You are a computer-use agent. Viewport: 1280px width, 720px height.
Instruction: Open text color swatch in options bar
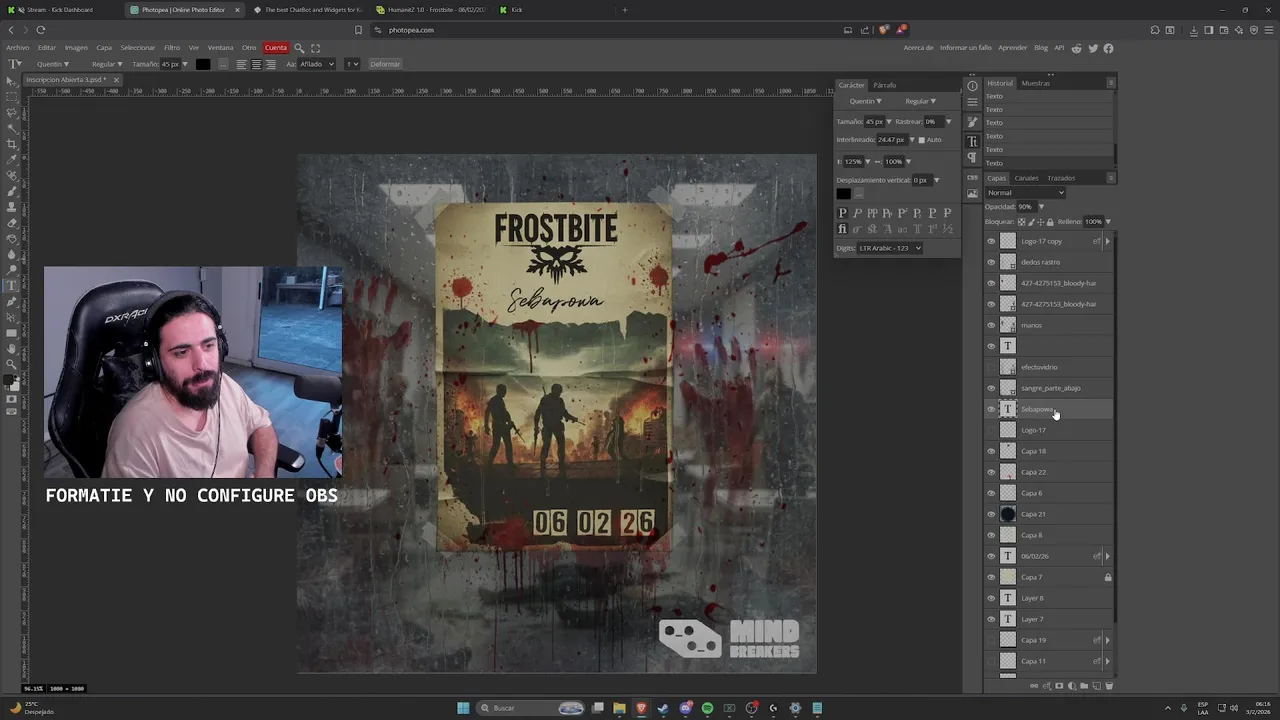tap(203, 64)
